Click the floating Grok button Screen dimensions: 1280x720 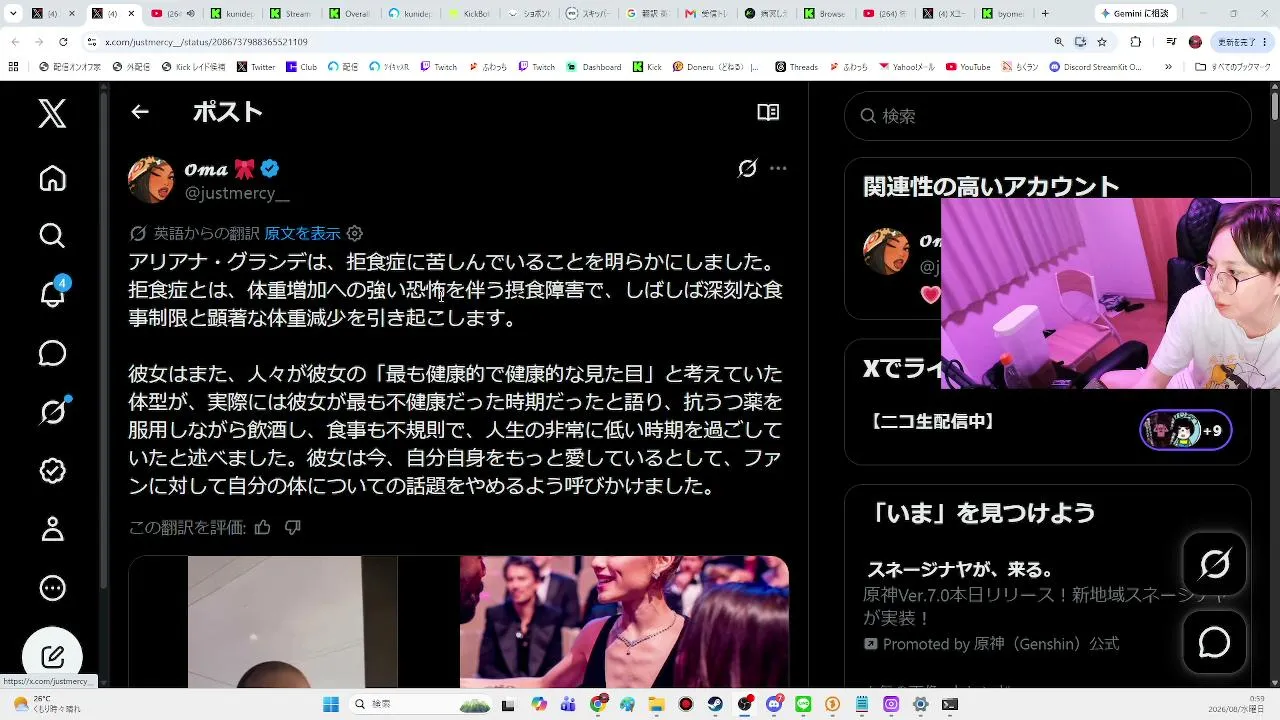tap(1214, 565)
